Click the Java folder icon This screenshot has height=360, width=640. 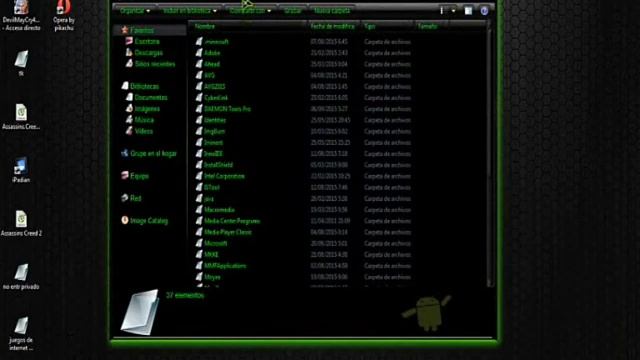tap(199, 198)
